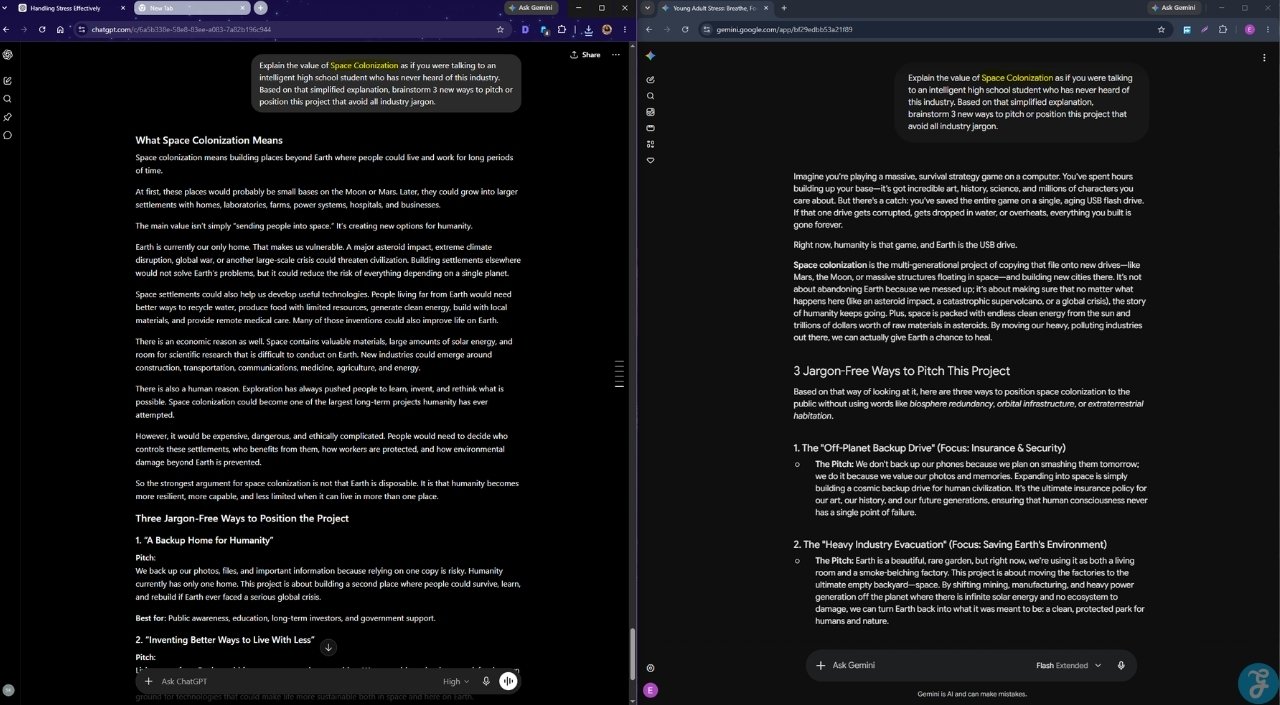The width and height of the screenshot is (1280, 705).
Task: Open a new tab in the ChatGPT window
Action: tap(261, 8)
